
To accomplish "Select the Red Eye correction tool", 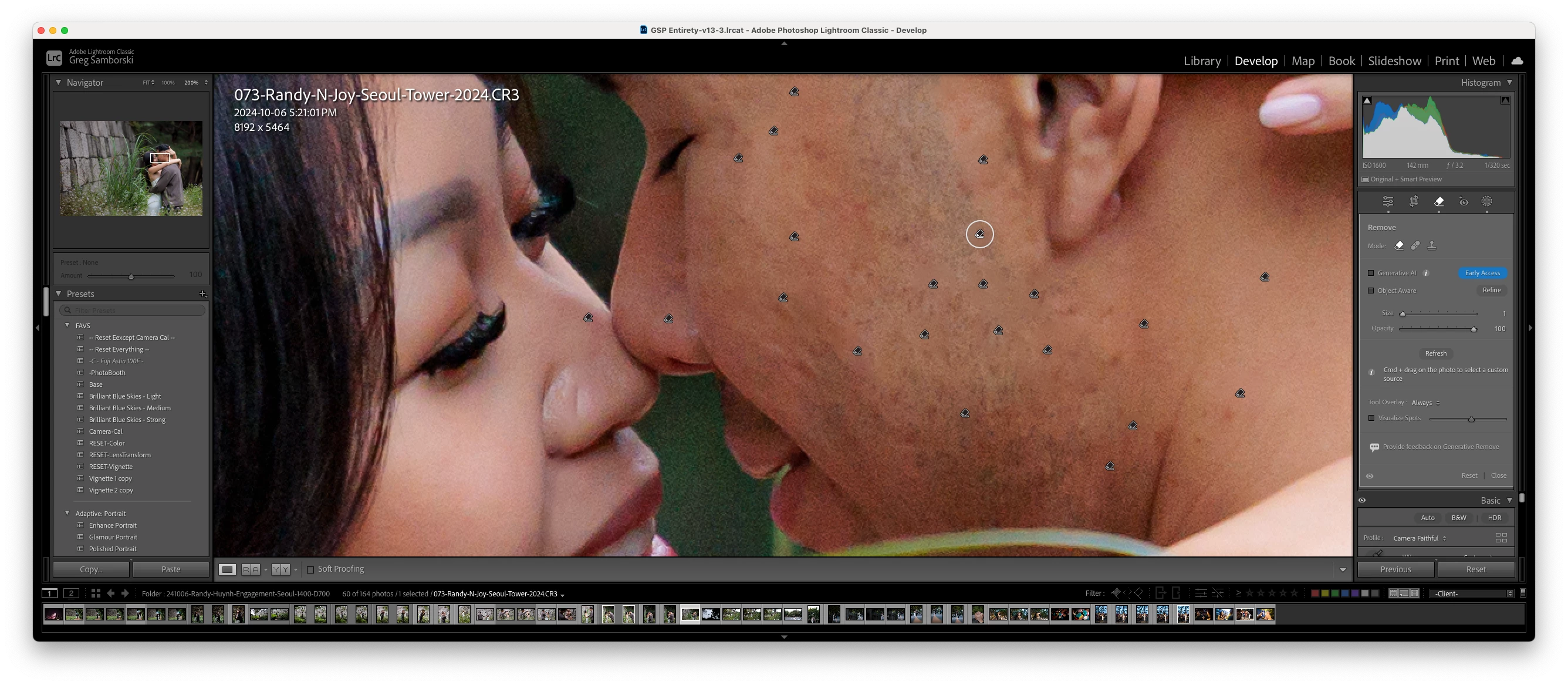I will pos(1464,201).
